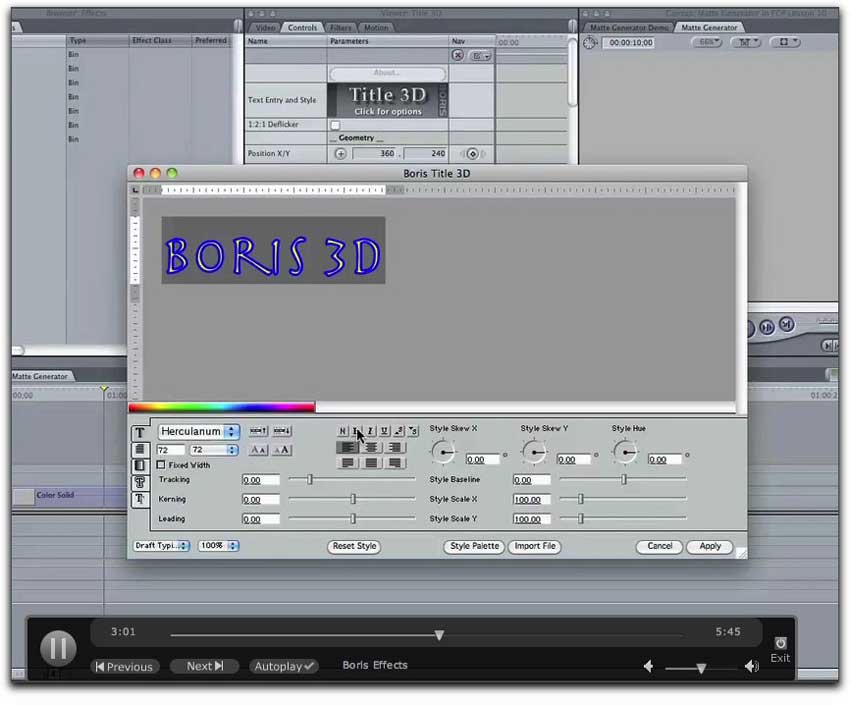
Task: Click Position X/Y crosshair point button
Action: tap(340, 154)
